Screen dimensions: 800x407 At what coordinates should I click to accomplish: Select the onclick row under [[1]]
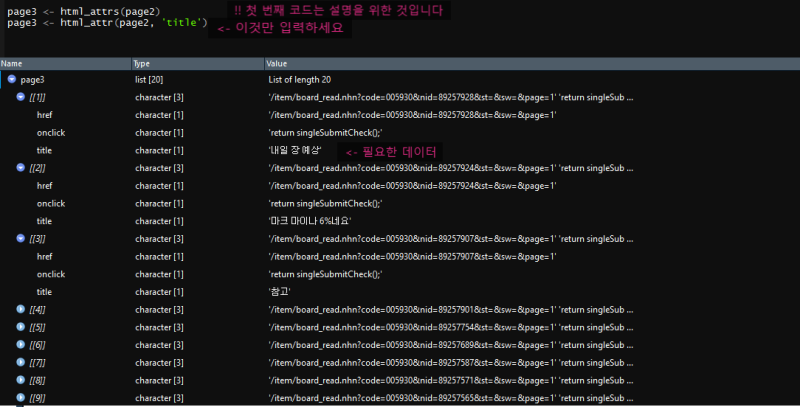tap(400, 133)
